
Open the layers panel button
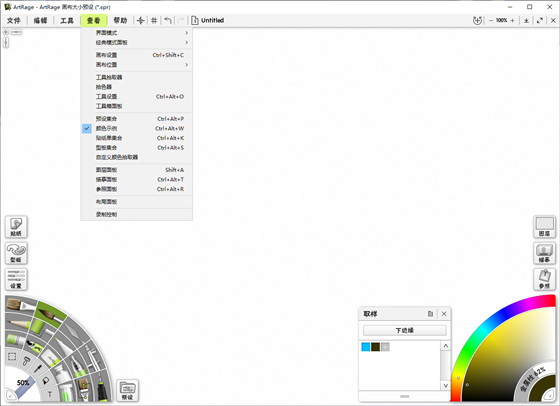[544, 227]
